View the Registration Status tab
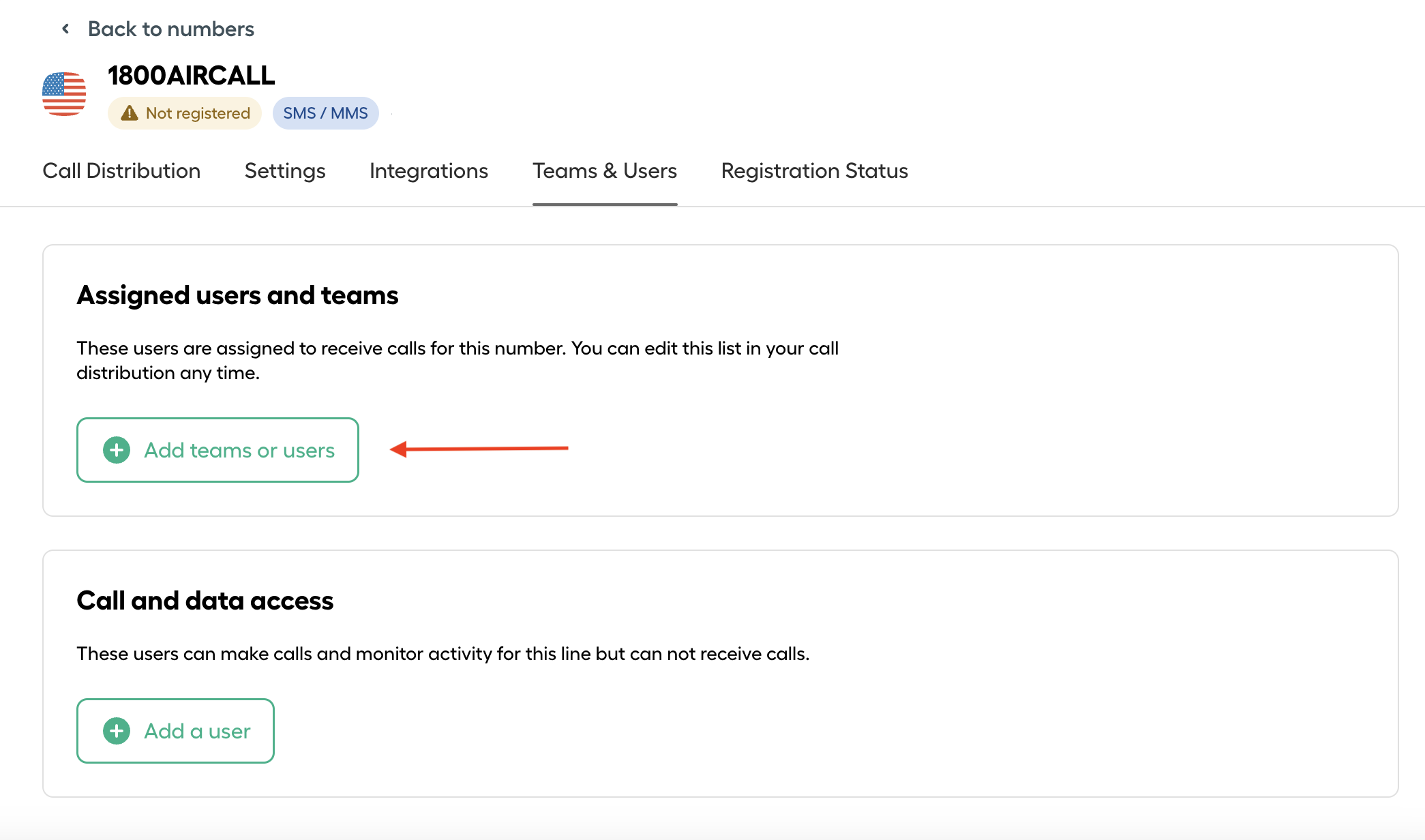1425x840 pixels. [x=815, y=170]
